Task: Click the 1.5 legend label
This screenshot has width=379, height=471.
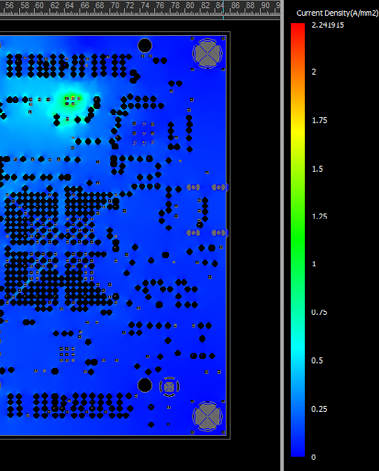Action: click(317, 169)
